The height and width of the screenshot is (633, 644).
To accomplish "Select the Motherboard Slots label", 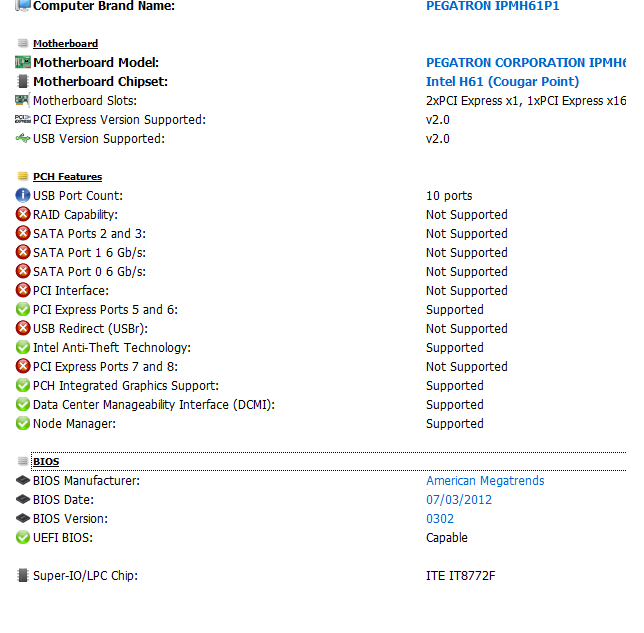I will [85, 101].
